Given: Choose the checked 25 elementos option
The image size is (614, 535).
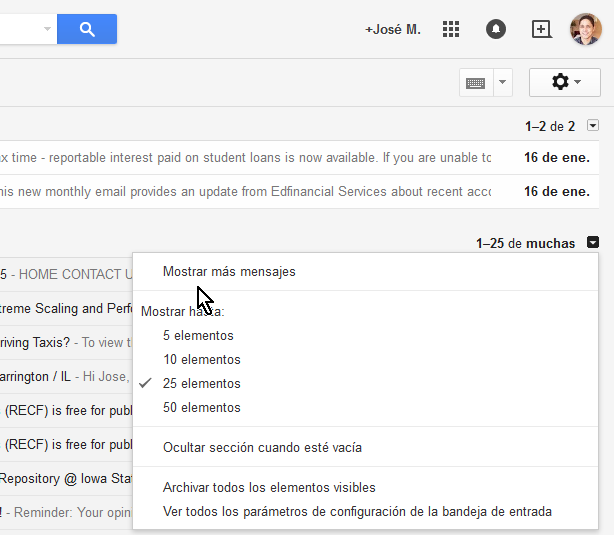Looking at the screenshot, I should (201, 384).
